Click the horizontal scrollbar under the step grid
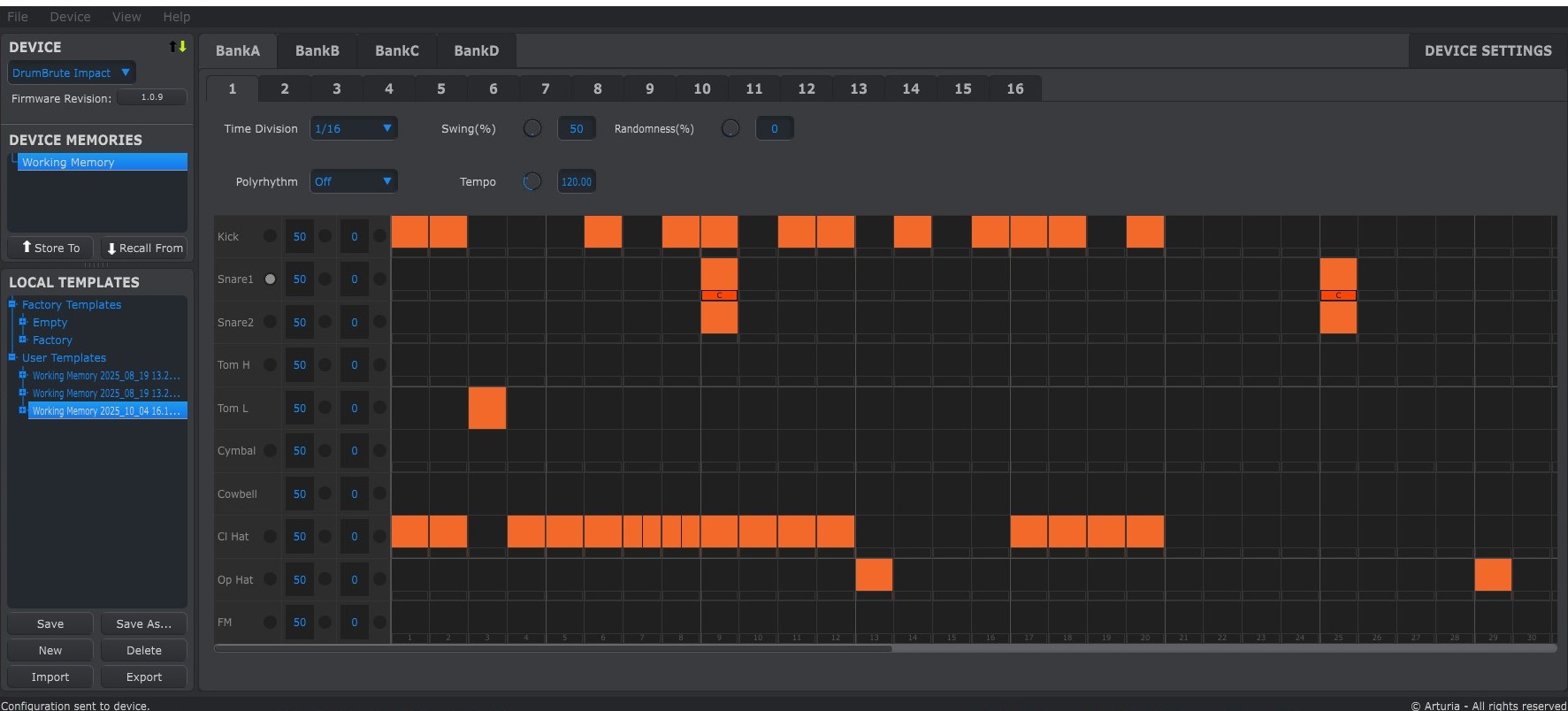This screenshot has width=1568, height=711. pyautogui.click(x=553, y=648)
